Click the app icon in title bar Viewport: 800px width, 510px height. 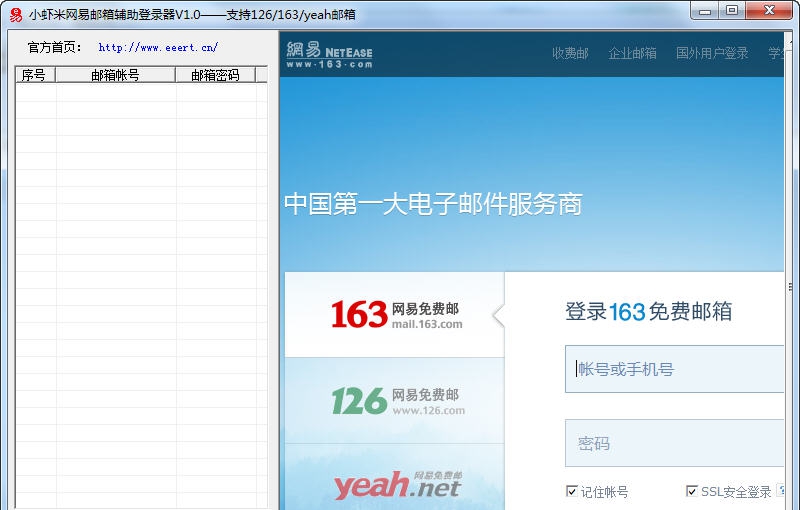click(16, 14)
